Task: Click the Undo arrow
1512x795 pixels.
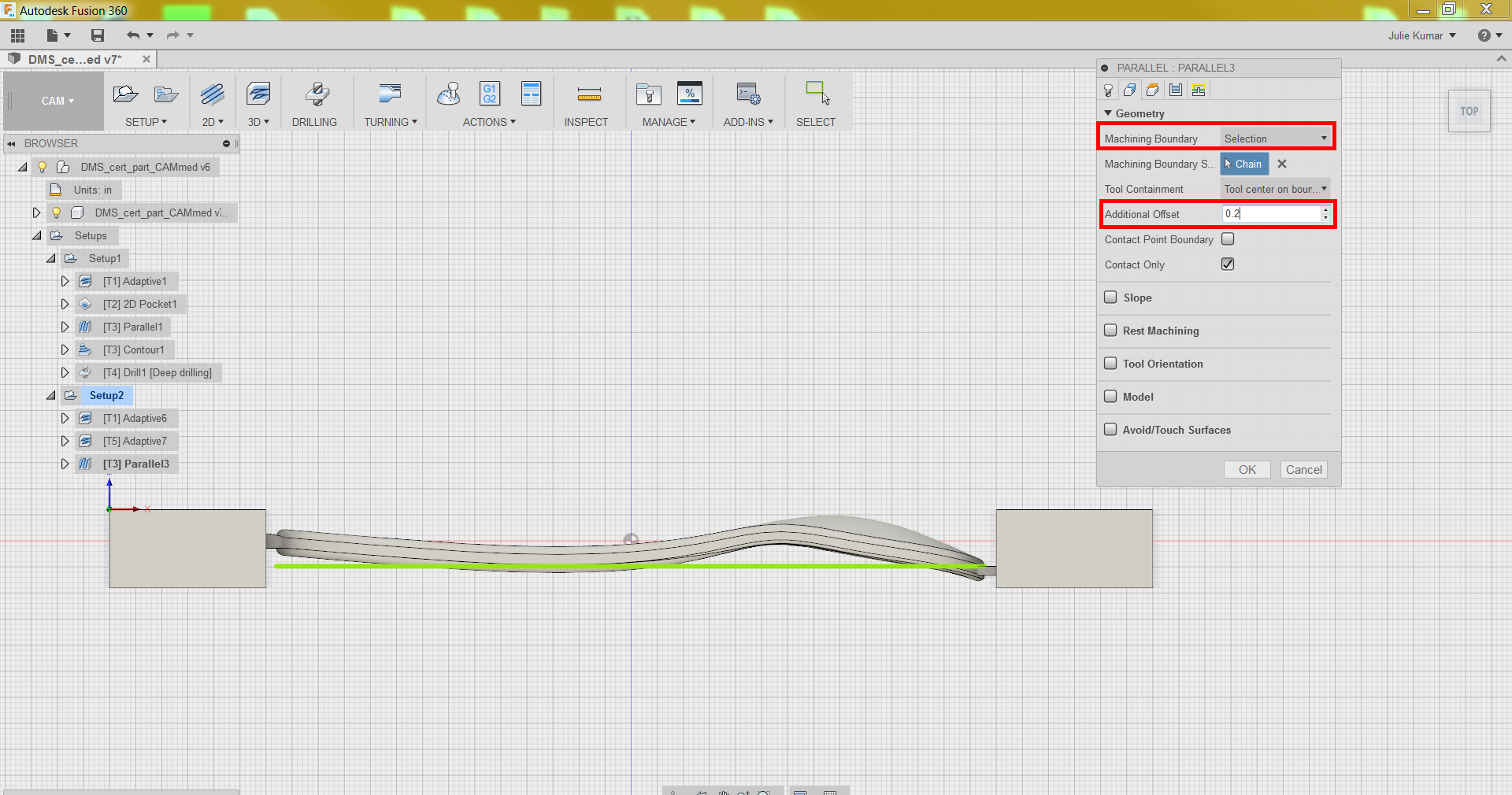Action: click(x=133, y=35)
